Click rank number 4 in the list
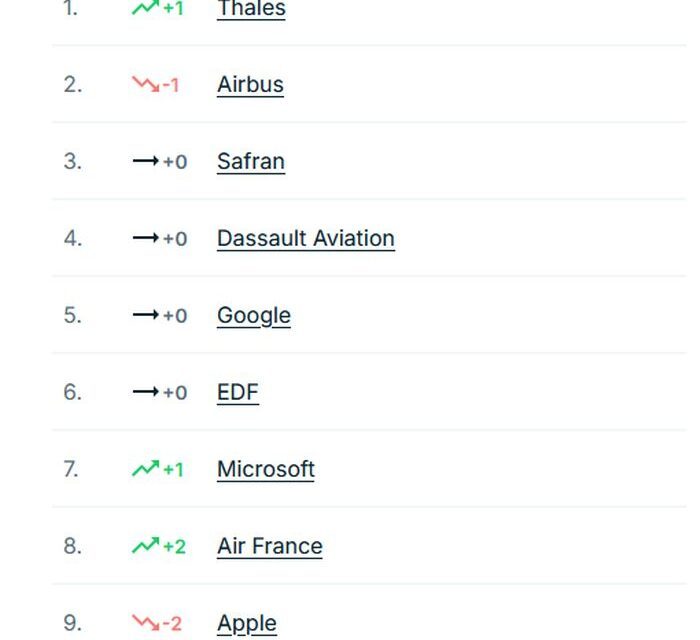Viewport: 700px width, 640px height. pos(73,238)
